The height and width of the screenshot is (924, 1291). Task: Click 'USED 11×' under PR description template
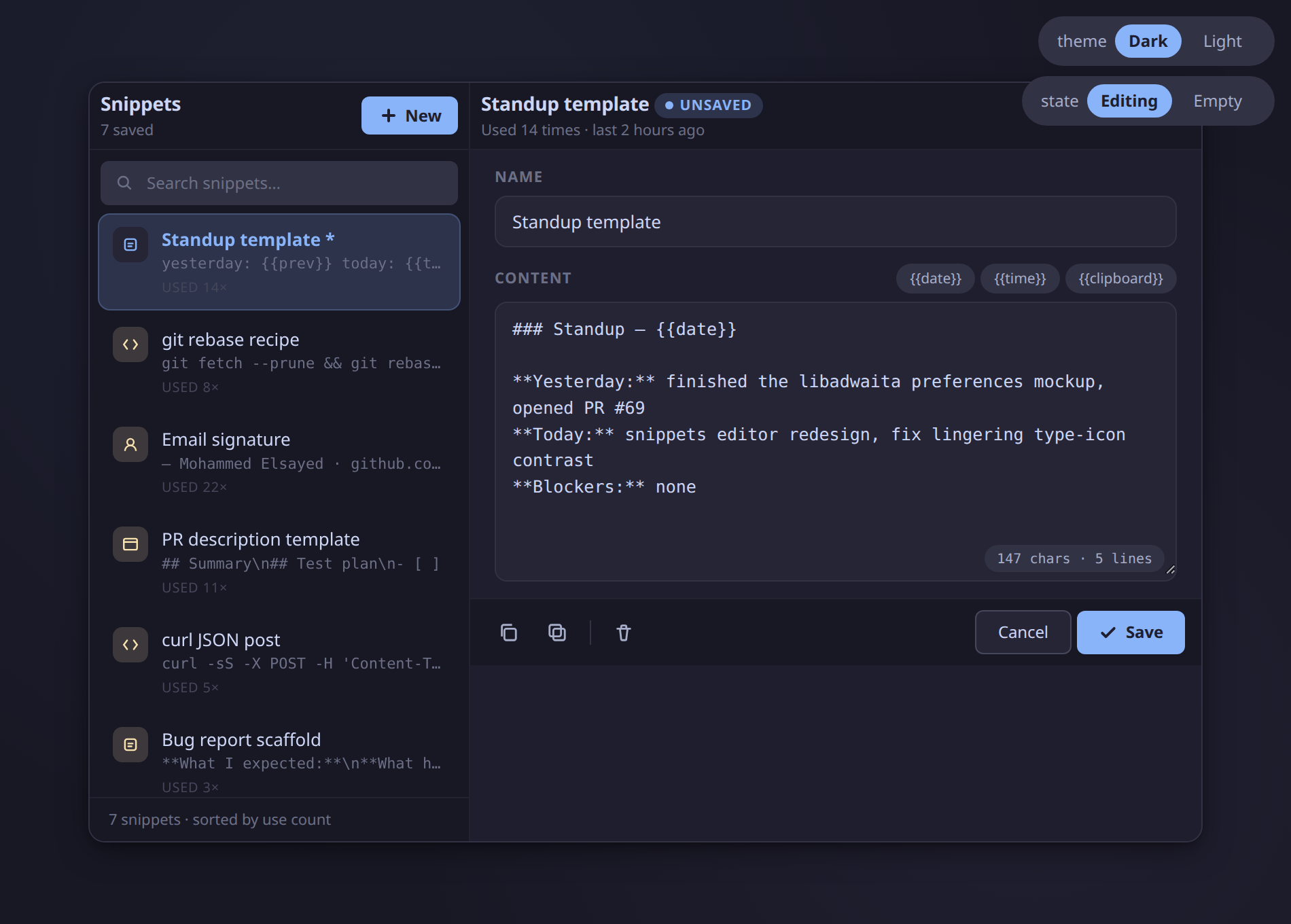[194, 588]
